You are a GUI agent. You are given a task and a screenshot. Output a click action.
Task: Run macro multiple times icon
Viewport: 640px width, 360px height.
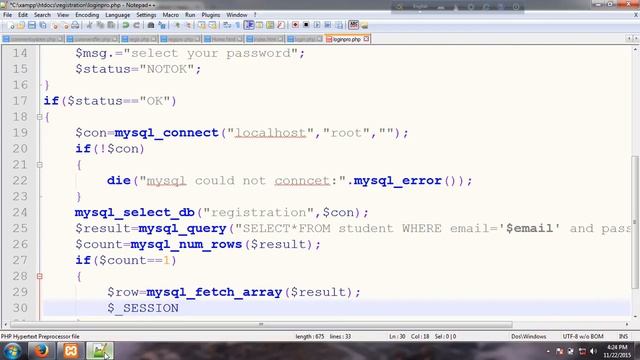328,25
